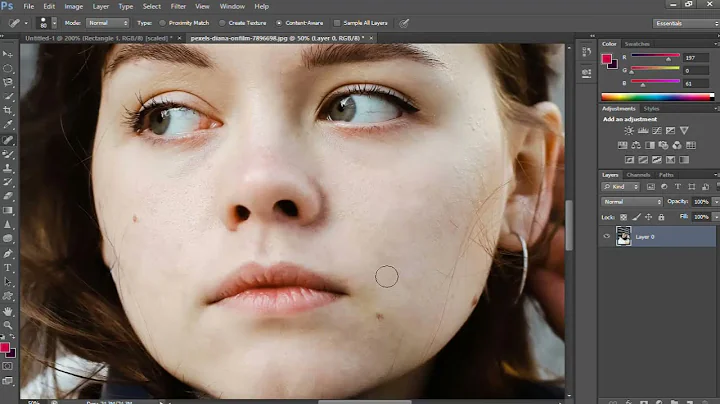Switch to the Swatches tab
This screenshot has width=720, height=404.
637,44
